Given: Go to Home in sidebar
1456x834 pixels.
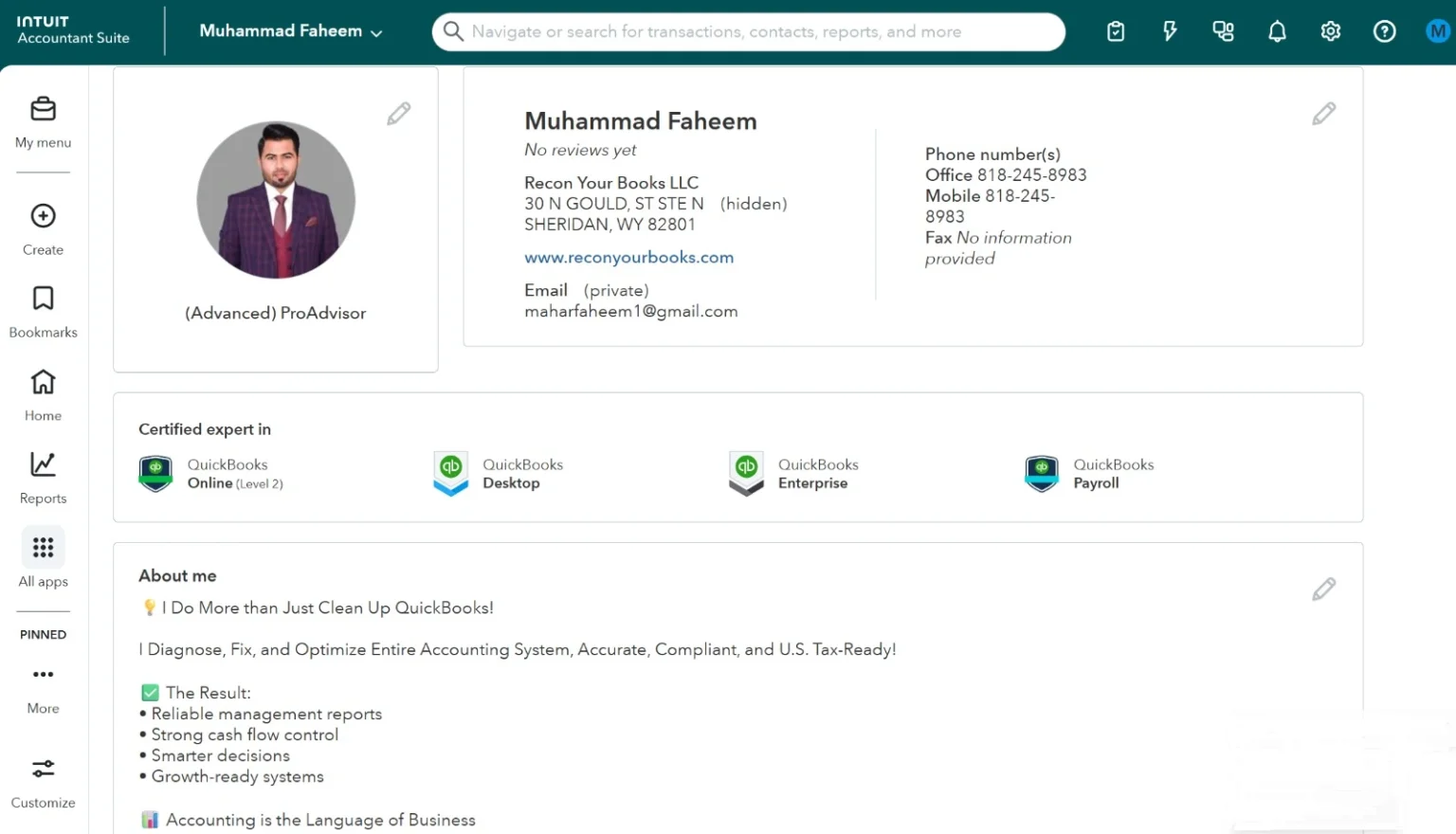Looking at the screenshot, I should click(x=43, y=382).
